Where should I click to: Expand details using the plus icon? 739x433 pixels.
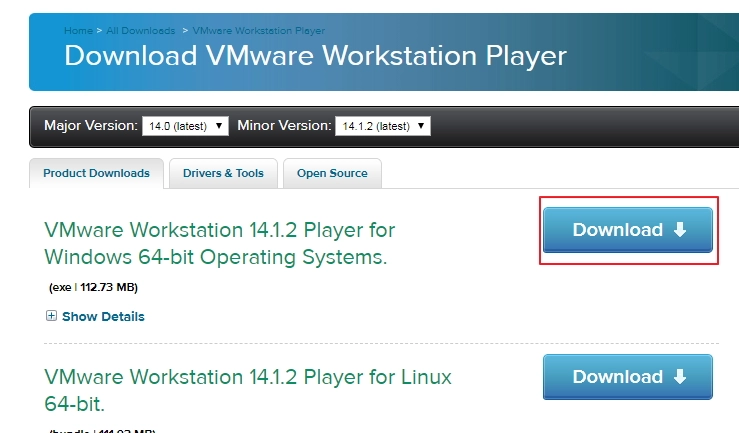tap(51, 316)
